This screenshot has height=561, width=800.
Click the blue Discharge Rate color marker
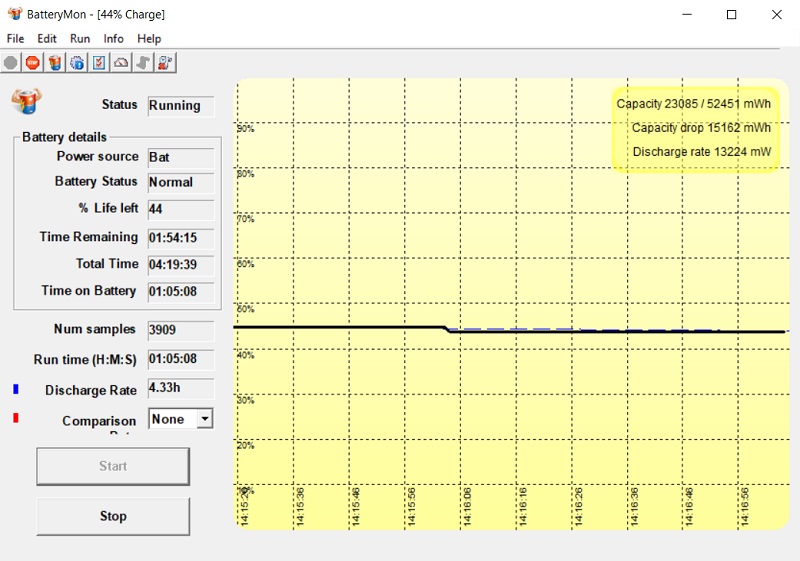(16, 388)
